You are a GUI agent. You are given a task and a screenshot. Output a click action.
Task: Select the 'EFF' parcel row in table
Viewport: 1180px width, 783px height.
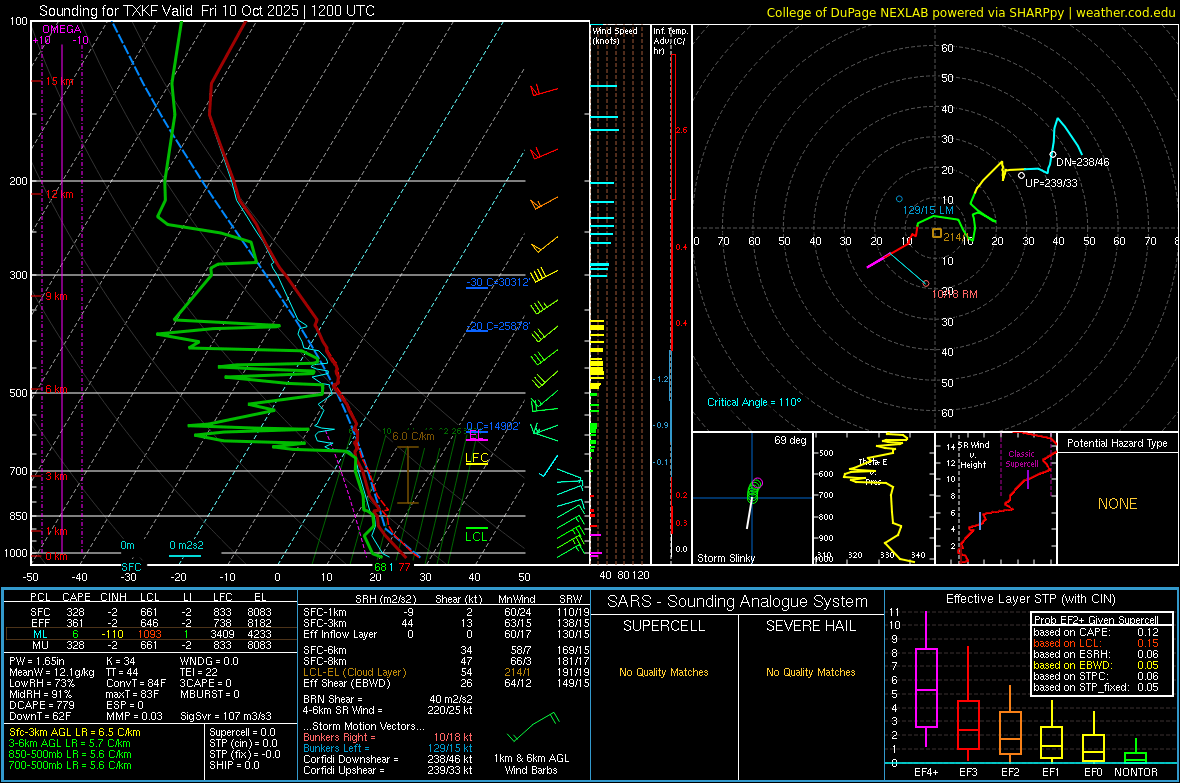coord(151,623)
